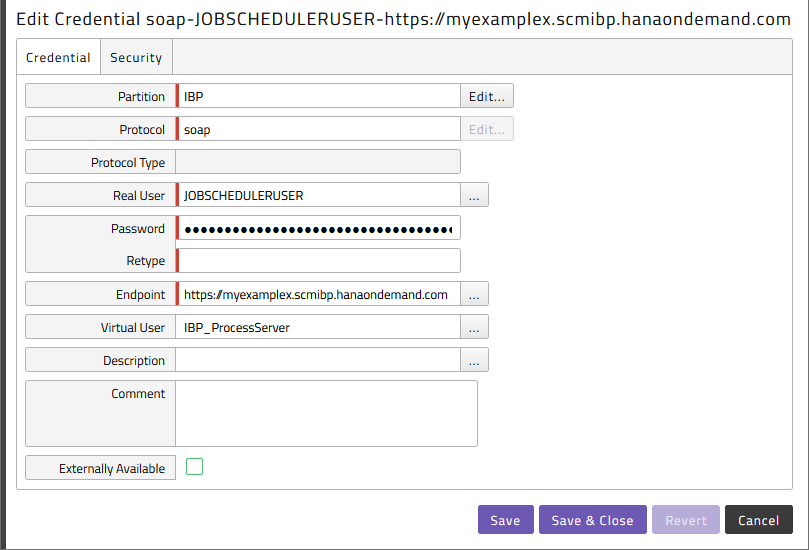Image resolution: width=809 pixels, height=550 pixels.
Task: Select the Credential tab
Action: click(58, 57)
